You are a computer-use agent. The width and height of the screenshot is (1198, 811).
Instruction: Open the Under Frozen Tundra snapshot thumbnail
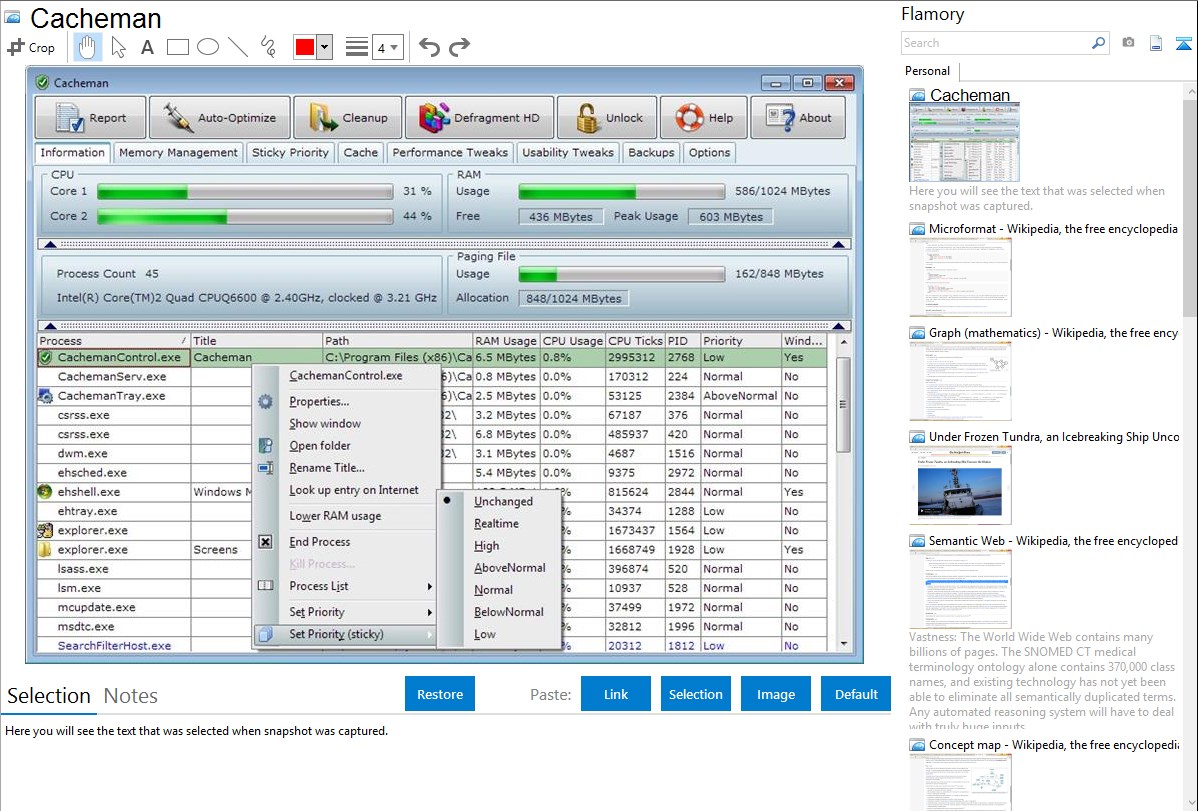point(960,486)
